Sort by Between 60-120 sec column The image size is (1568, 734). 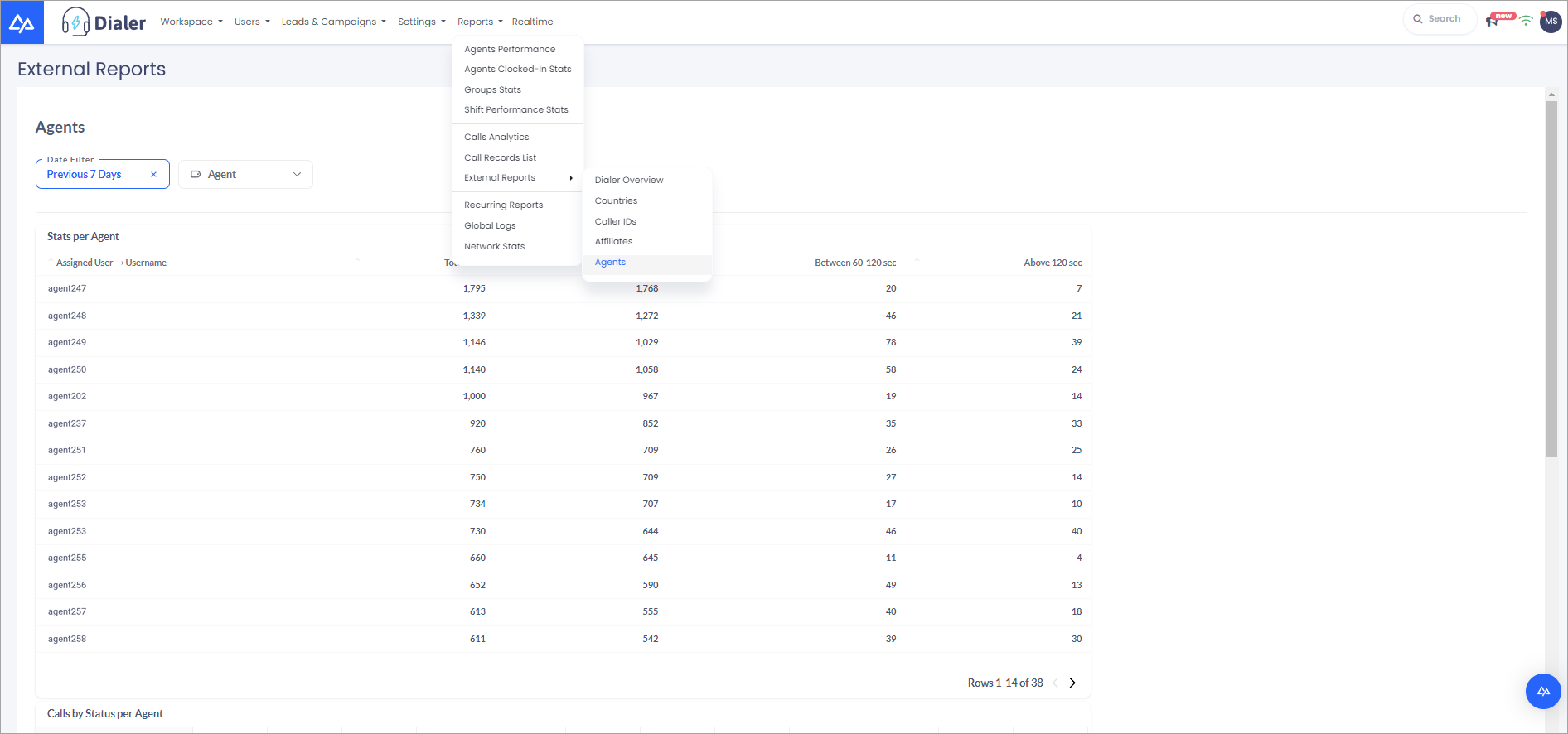(x=855, y=263)
